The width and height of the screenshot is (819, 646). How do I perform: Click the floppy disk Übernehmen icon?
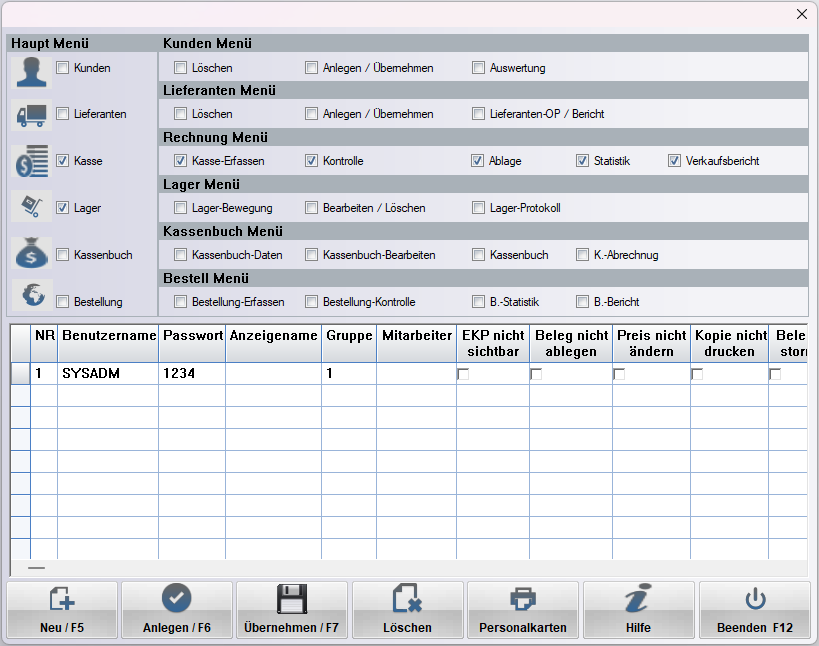[x=291, y=599]
